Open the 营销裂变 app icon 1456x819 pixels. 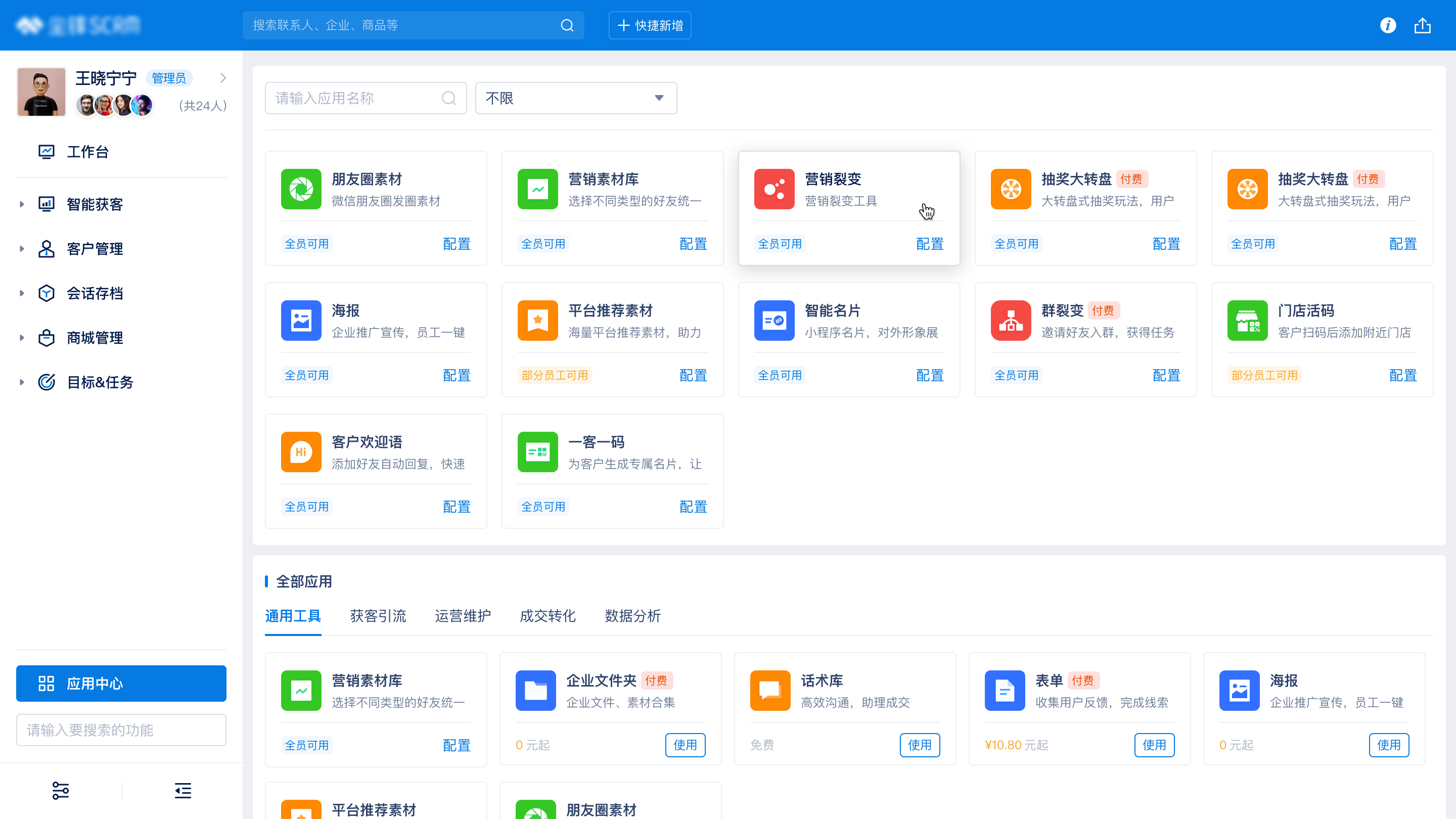pos(774,189)
